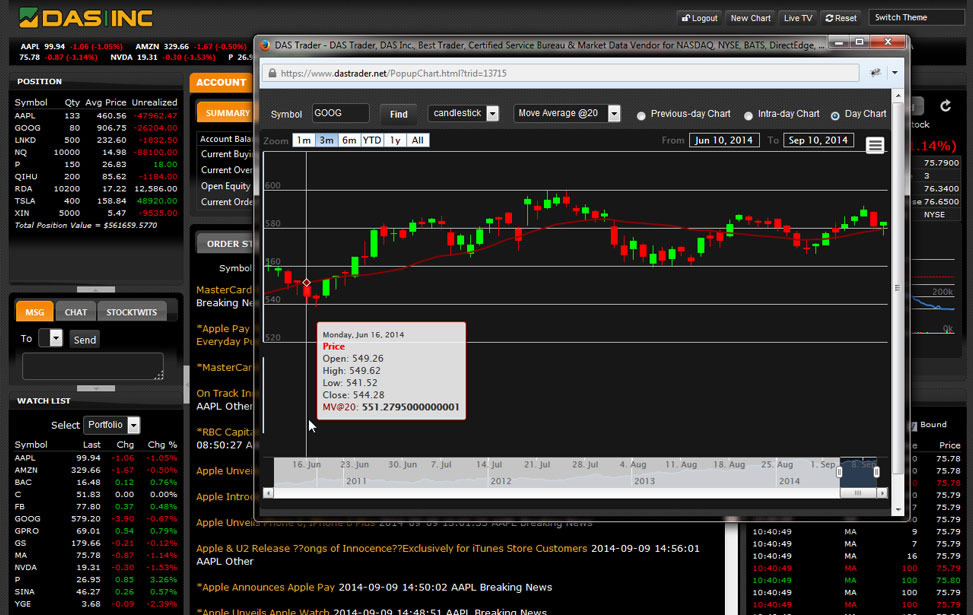
Task: Open the Move Average @20 dropdown
Action: (614, 114)
